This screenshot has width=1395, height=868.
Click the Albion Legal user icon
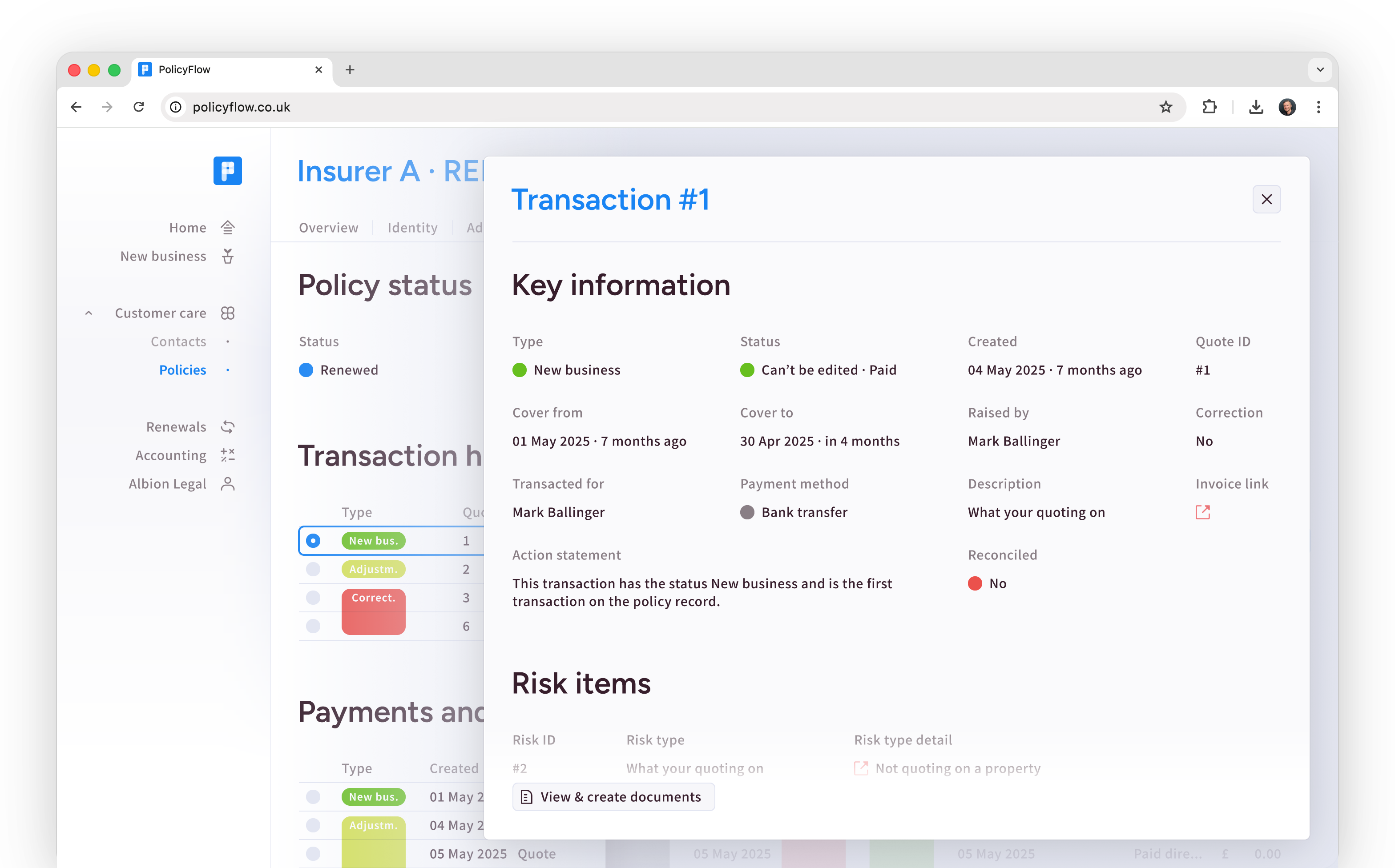pyautogui.click(x=227, y=483)
